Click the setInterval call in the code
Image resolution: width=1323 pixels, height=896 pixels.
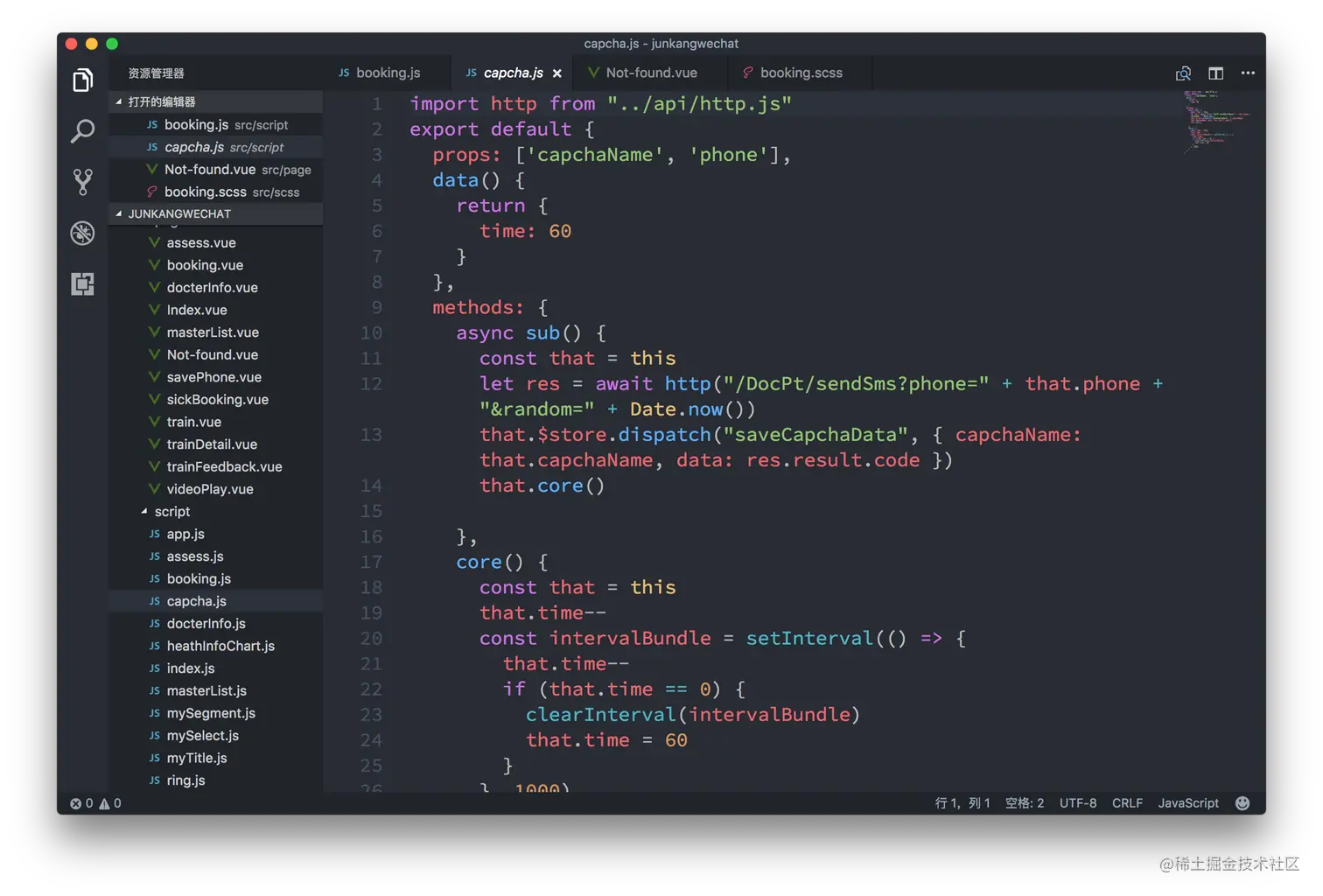[809, 639]
